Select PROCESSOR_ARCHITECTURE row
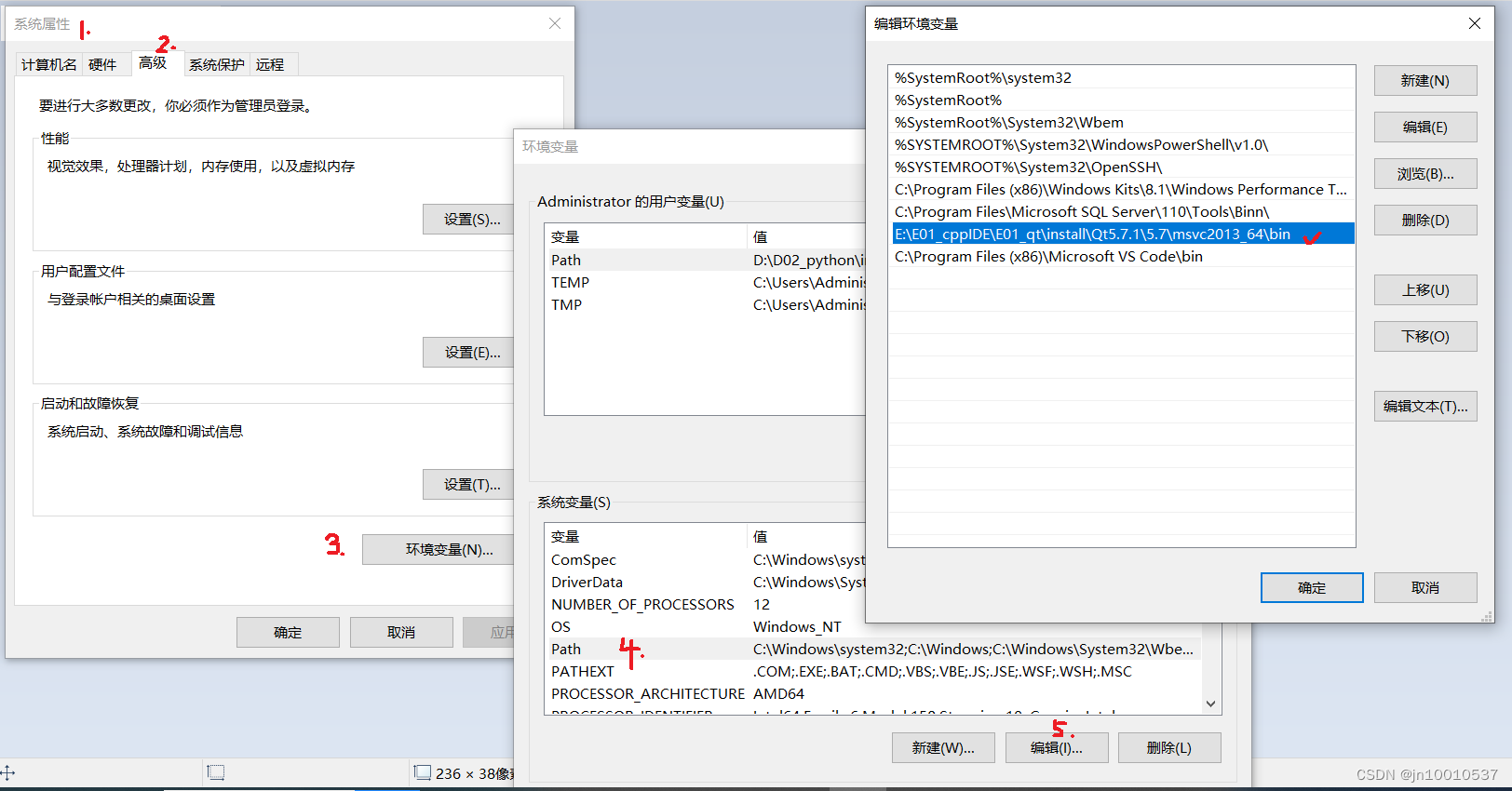The width and height of the screenshot is (1512, 791). 873,694
